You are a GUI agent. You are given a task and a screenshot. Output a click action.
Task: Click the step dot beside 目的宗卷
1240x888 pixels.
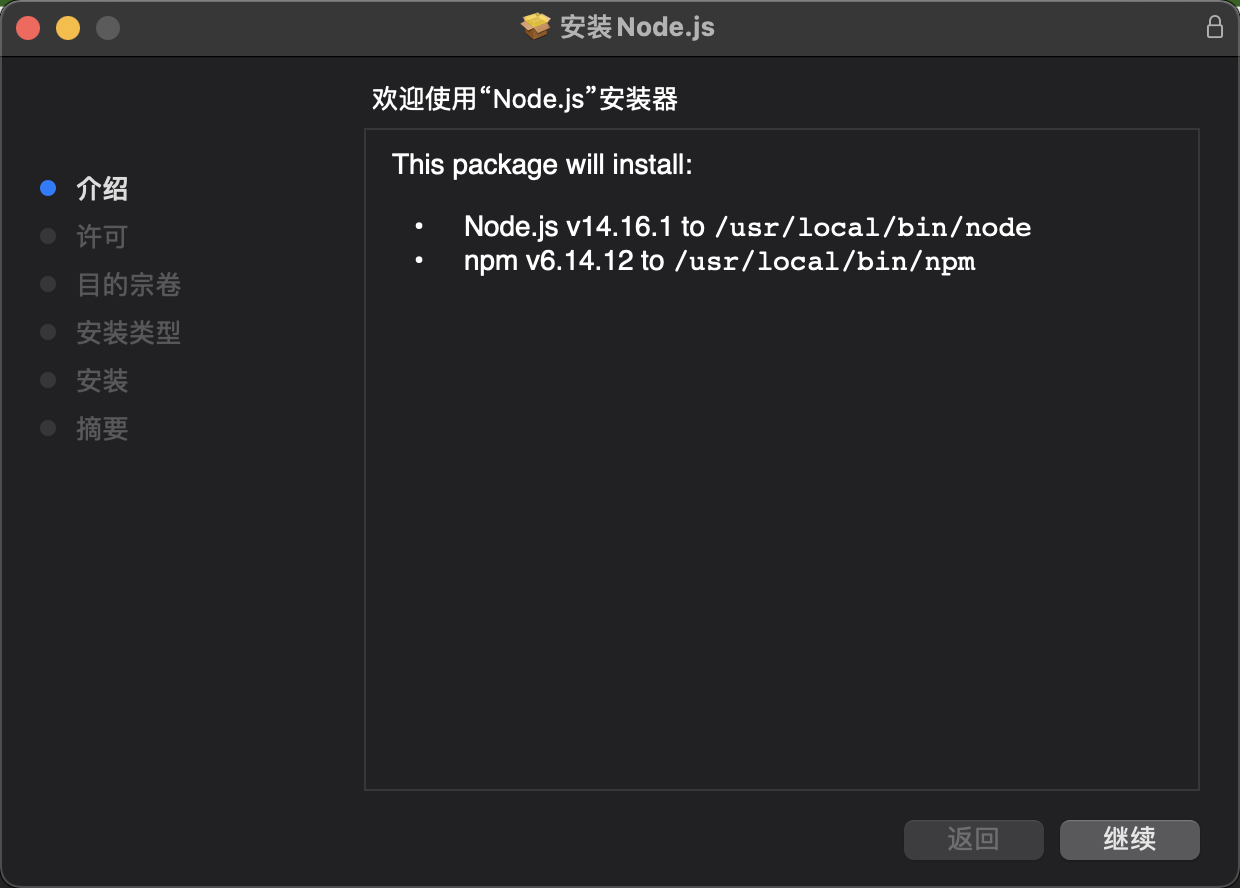pos(47,283)
